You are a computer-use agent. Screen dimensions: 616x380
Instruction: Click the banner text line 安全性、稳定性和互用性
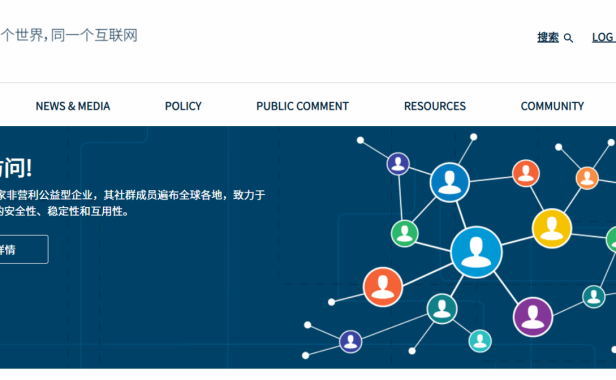pos(64,211)
